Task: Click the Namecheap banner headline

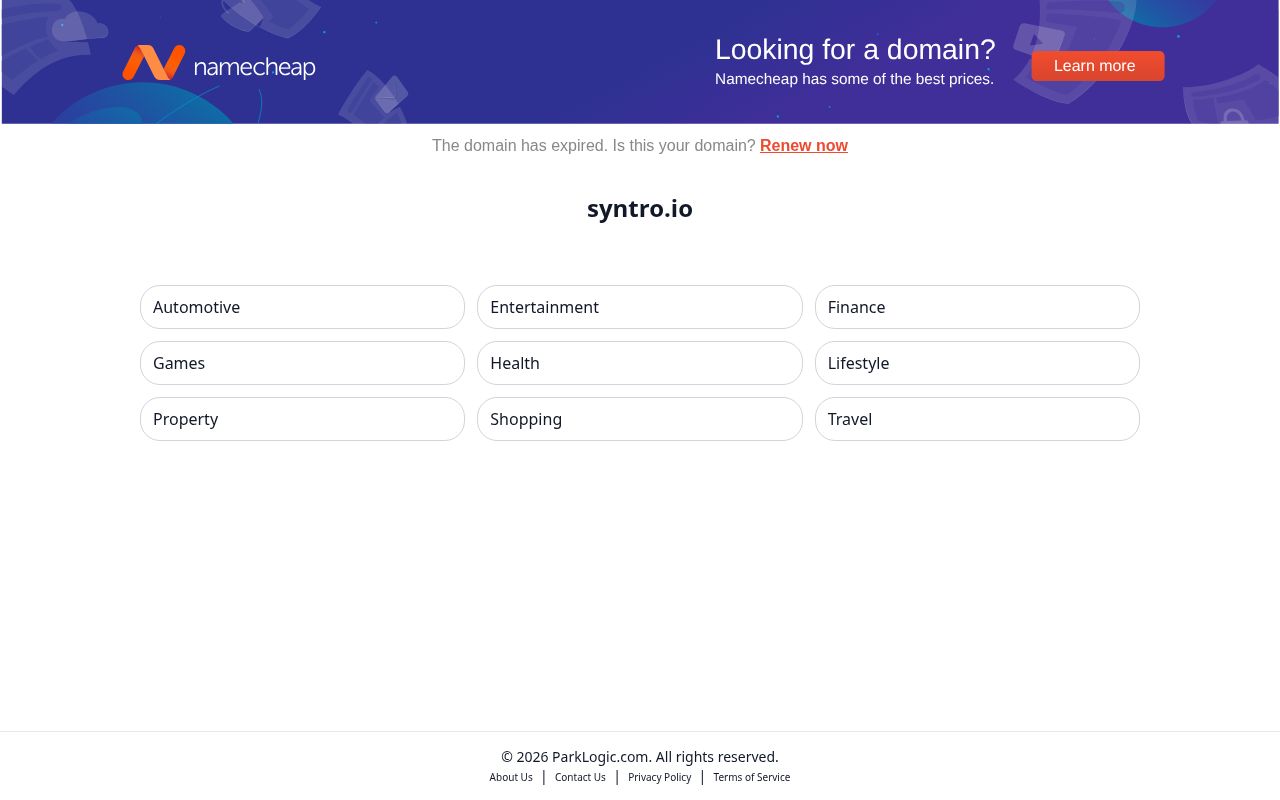Action: (855, 50)
